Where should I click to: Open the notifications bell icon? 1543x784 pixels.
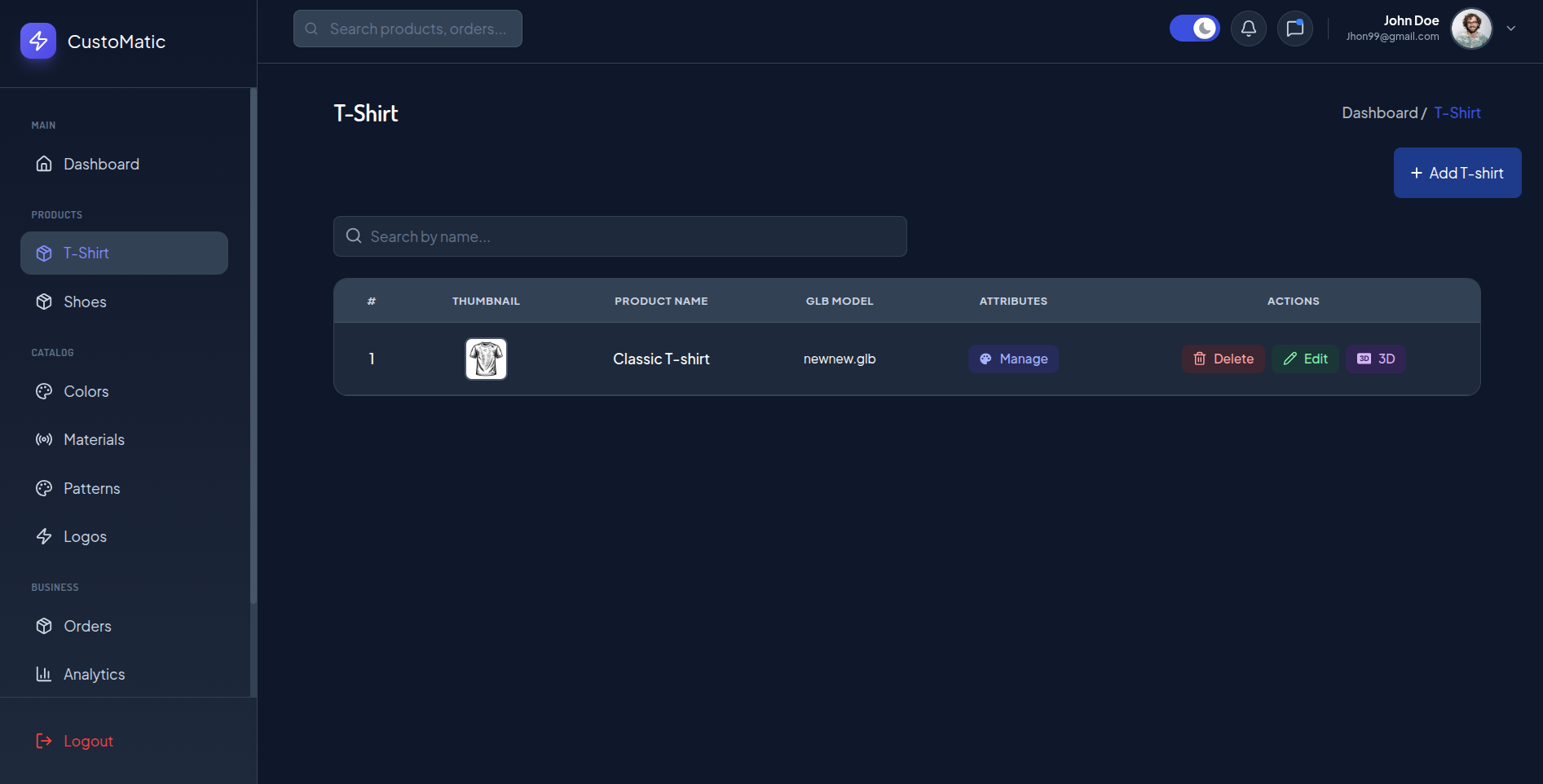tap(1248, 29)
